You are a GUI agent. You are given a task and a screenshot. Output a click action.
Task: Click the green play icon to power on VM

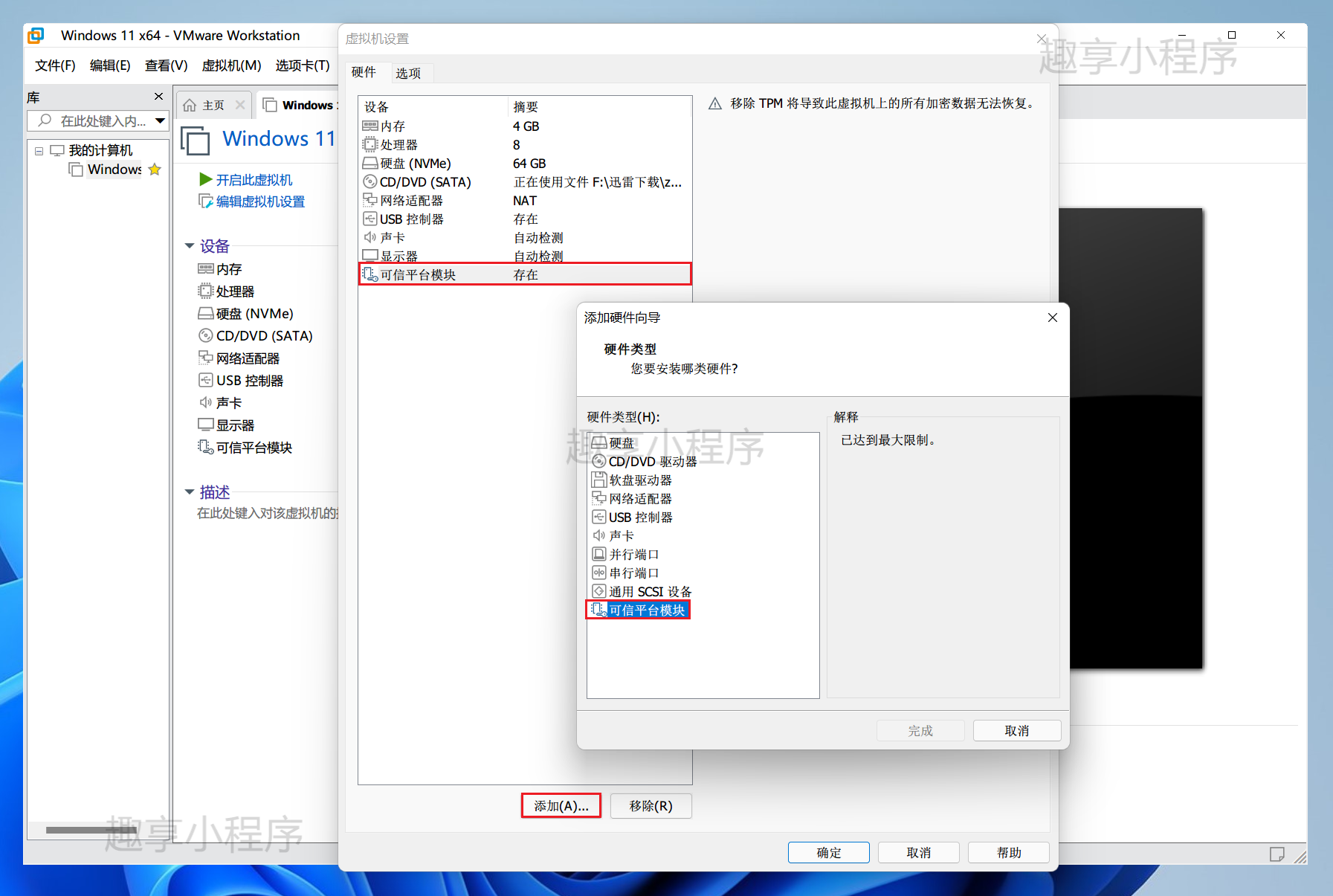206,179
